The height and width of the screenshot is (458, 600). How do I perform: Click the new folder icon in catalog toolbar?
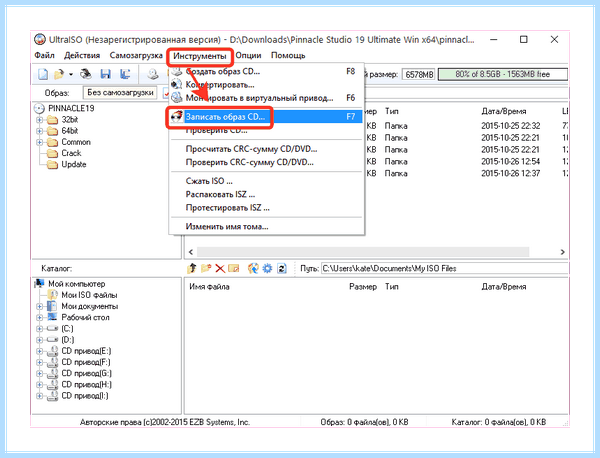(x=206, y=269)
